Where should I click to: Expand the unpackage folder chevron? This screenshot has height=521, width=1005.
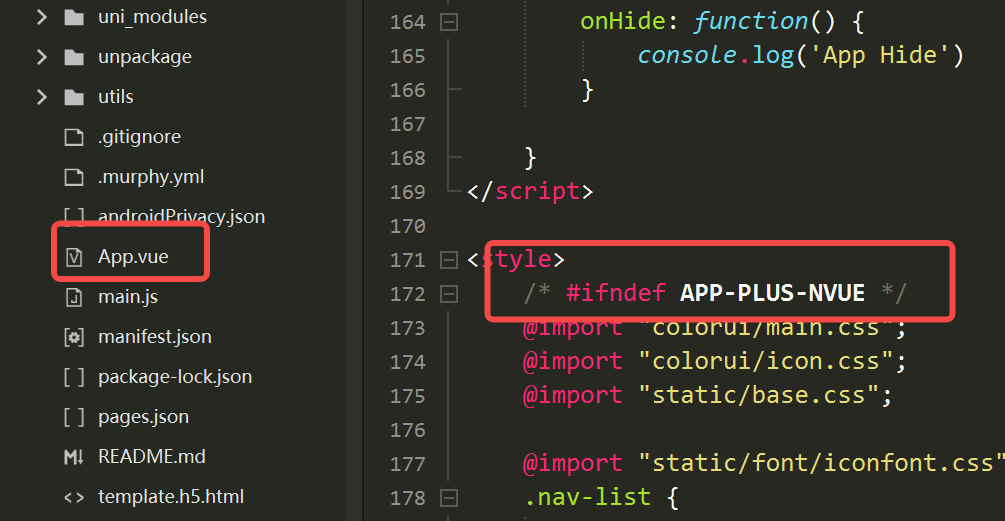(x=41, y=57)
